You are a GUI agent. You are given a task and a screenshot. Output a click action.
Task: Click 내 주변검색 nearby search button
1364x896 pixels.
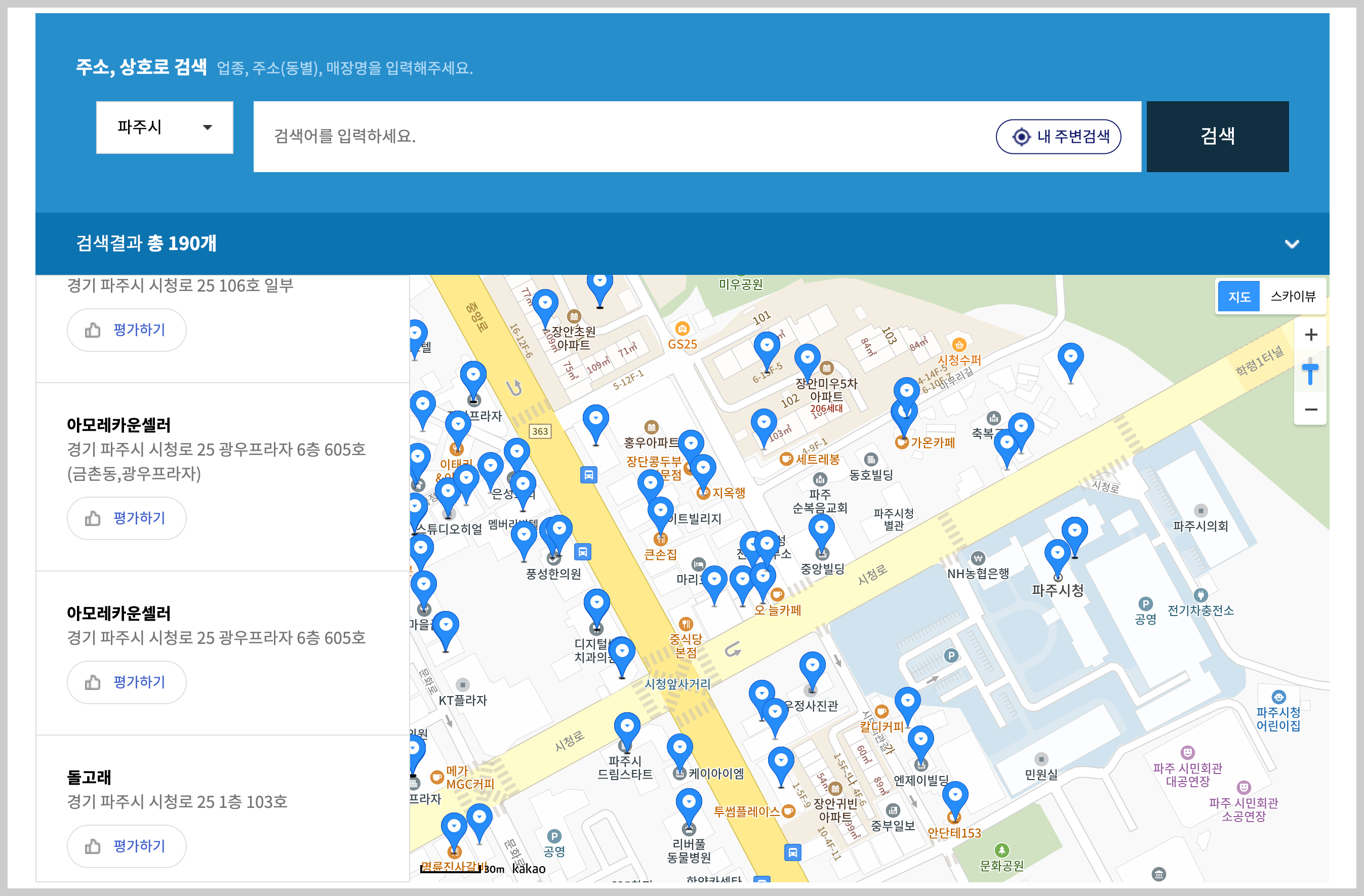[x=1058, y=136]
